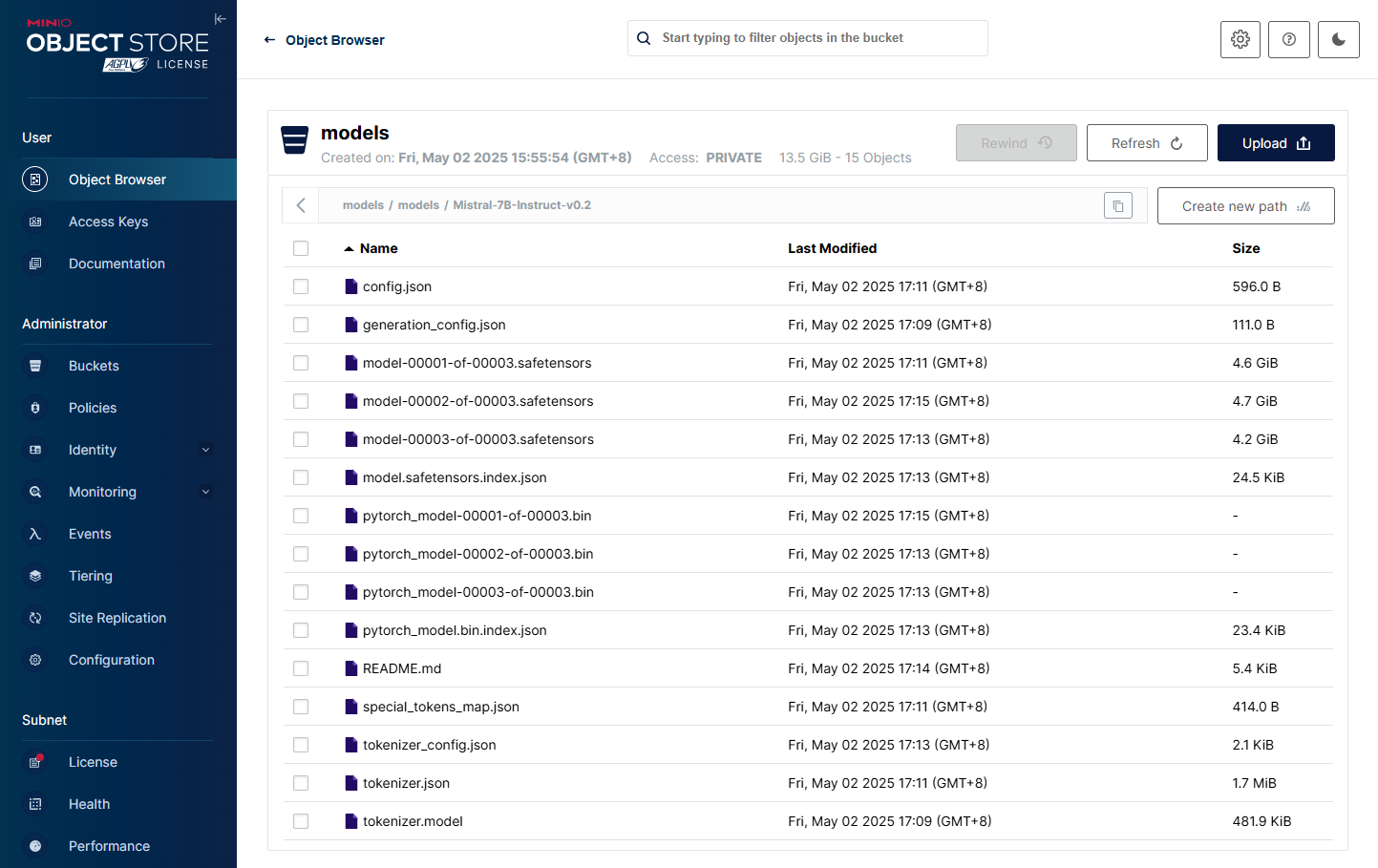Open the Buckets page
Viewport: 1378px width, 868px height.
118,366
